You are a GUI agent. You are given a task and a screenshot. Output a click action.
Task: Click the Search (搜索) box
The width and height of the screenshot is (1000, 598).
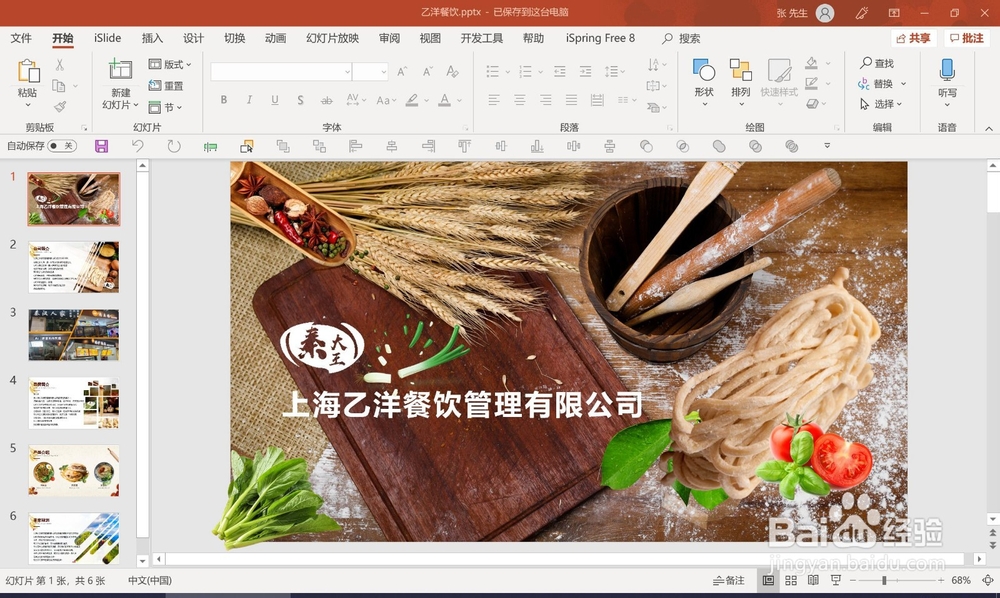[681, 38]
